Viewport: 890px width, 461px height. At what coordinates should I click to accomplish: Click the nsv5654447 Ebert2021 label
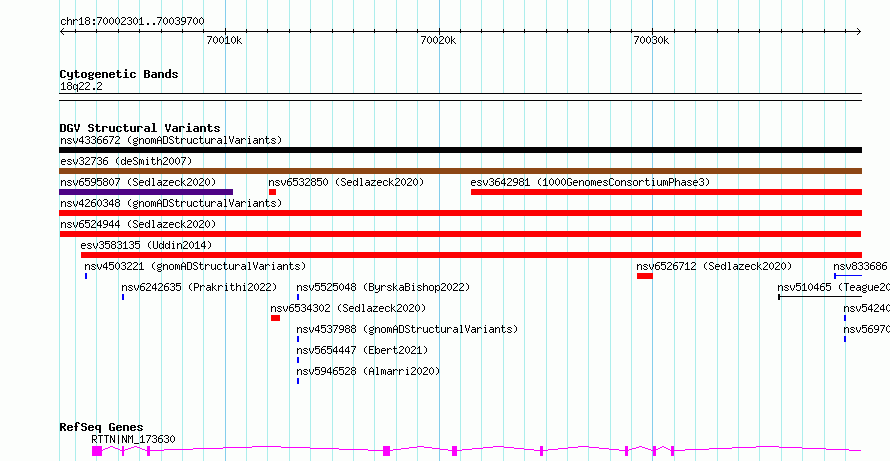[362, 350]
